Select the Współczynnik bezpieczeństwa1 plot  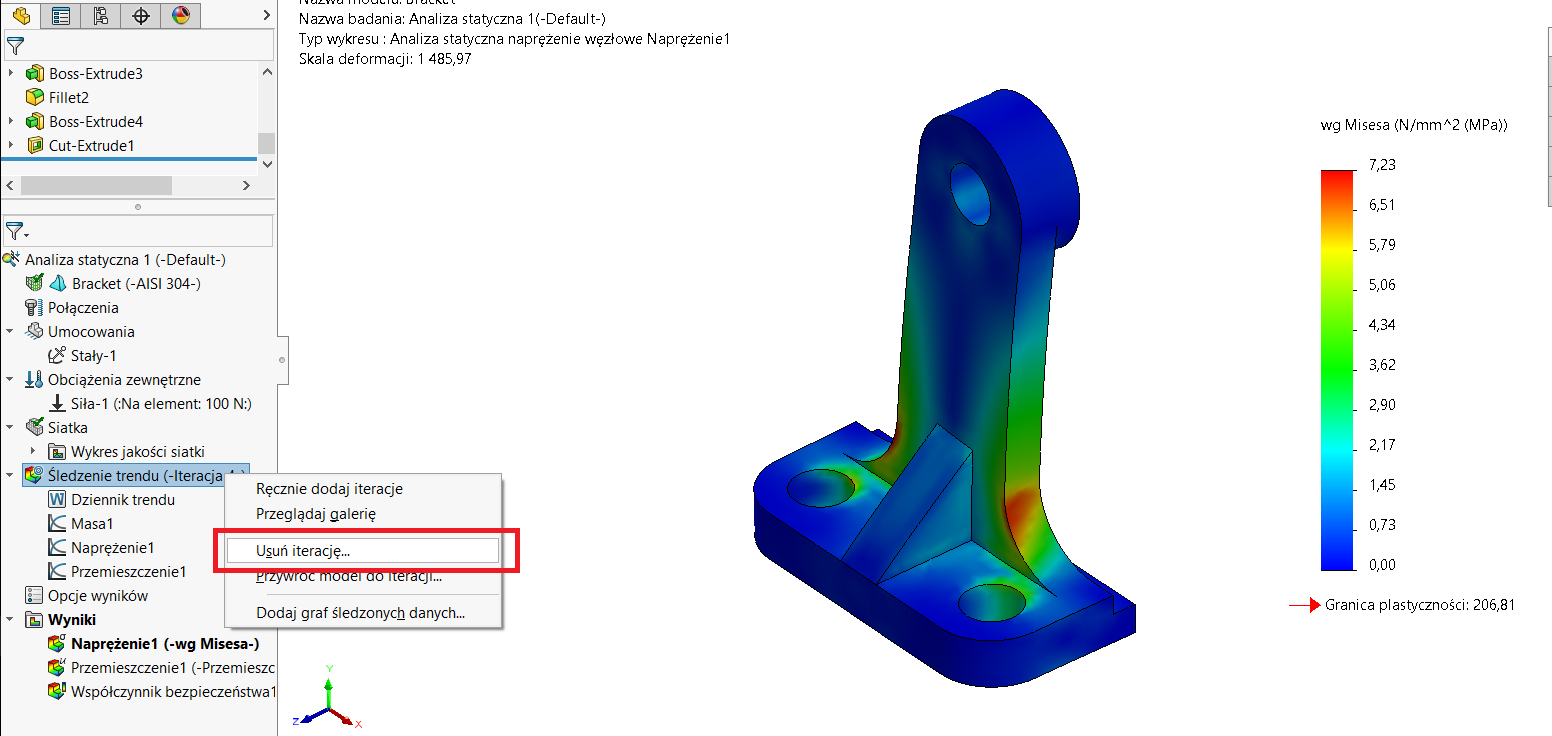tap(173, 692)
